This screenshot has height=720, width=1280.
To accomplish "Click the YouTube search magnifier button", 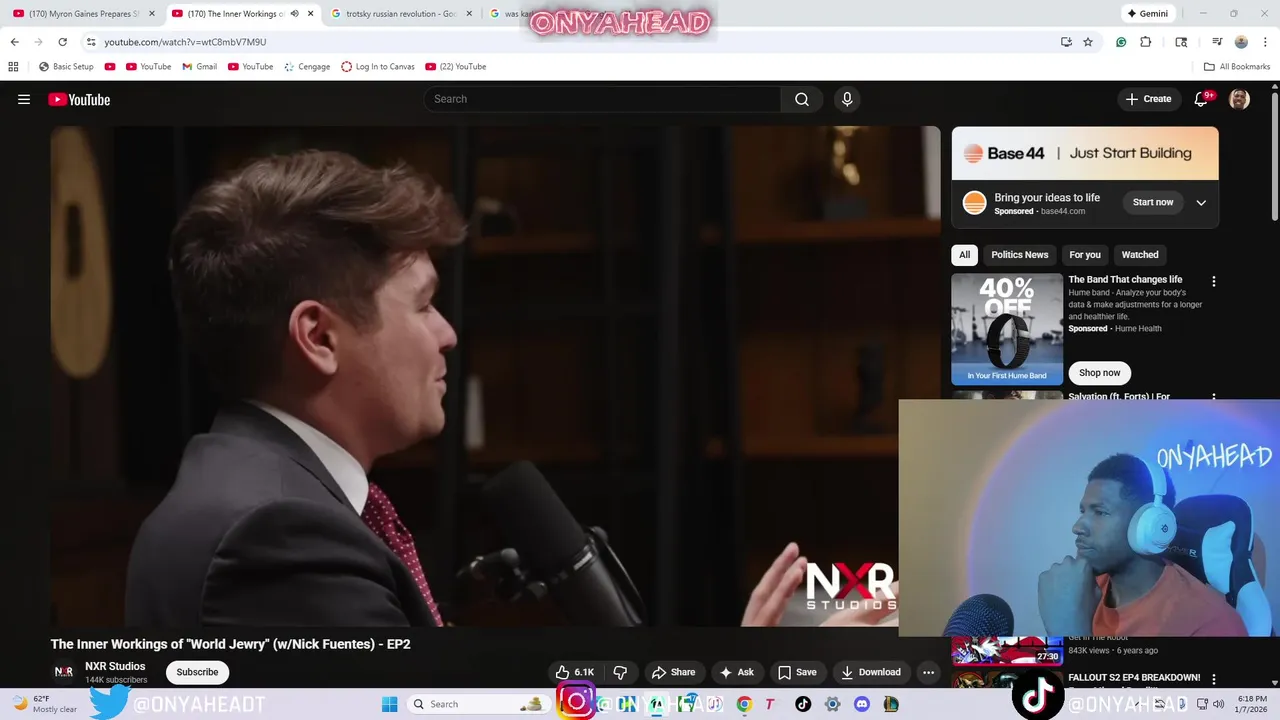I will [x=802, y=99].
